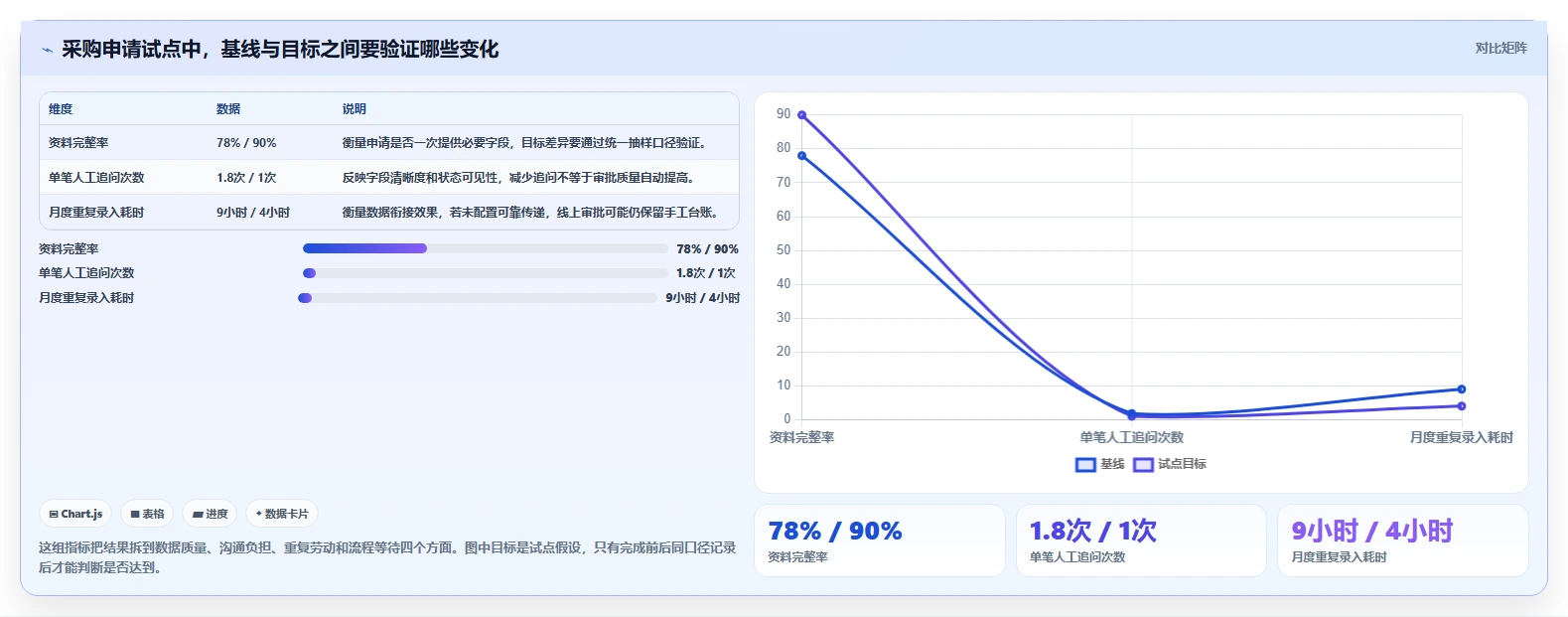Click the pilot target data point at 90 on the chart

pos(802,115)
